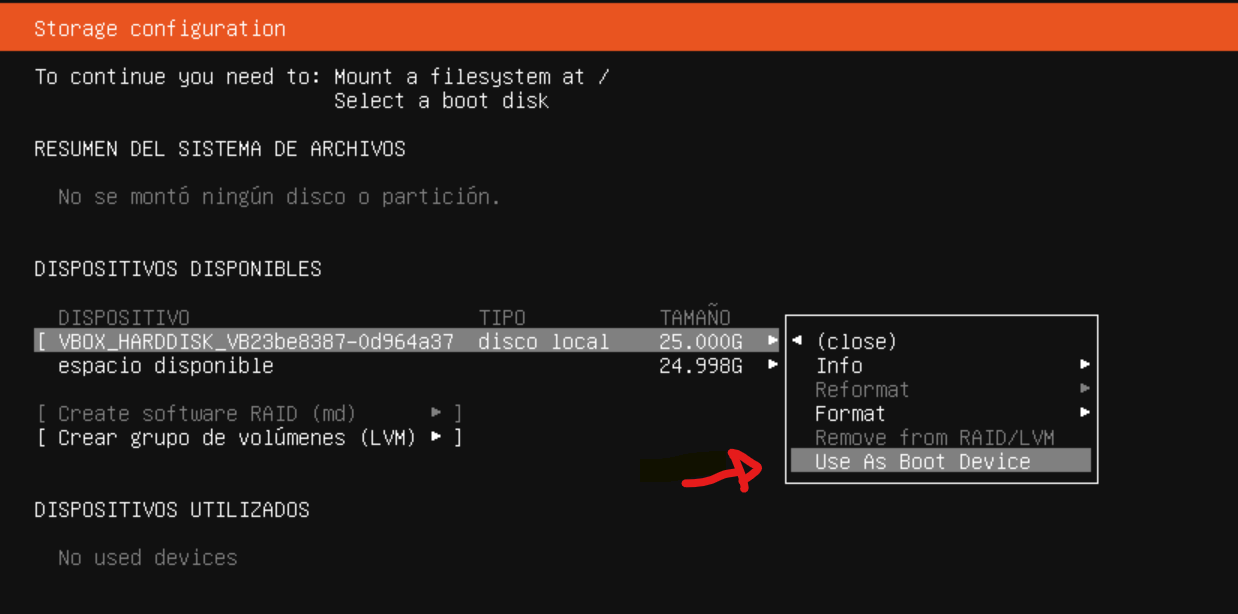Click the Remove from RAID/LVM entry
The image size is (1238, 614).
[x=934, y=437]
